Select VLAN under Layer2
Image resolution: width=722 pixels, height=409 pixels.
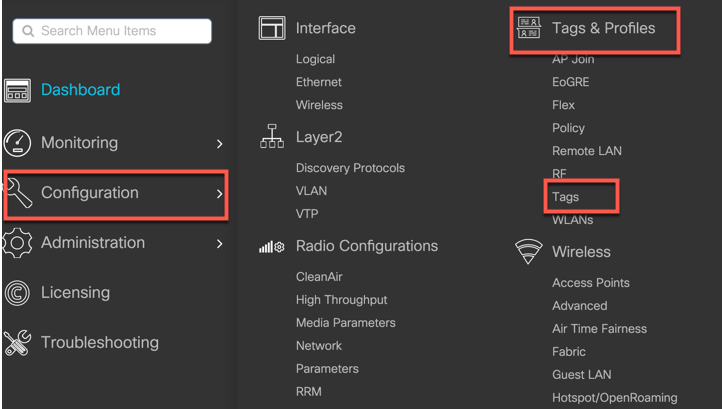(x=311, y=191)
